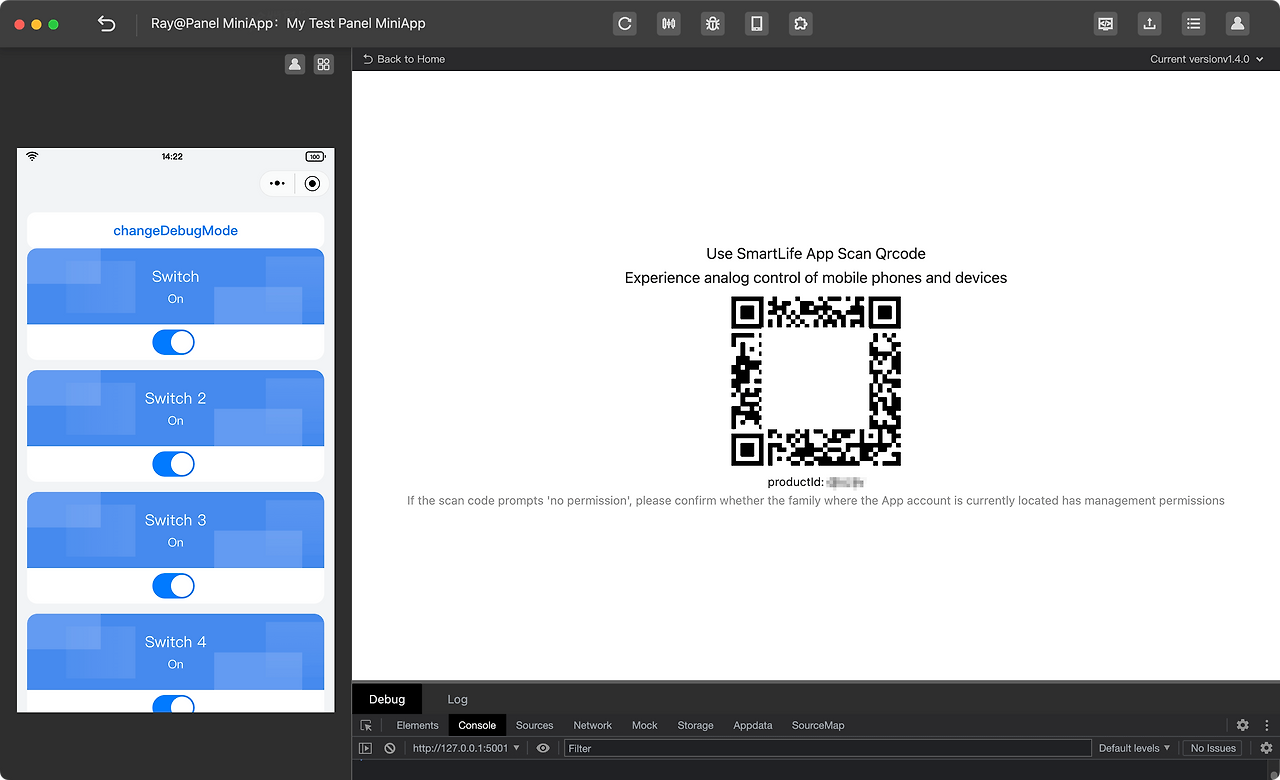Tap the circular close target in simulator capsule
This screenshot has width=1280, height=780.
coord(312,183)
